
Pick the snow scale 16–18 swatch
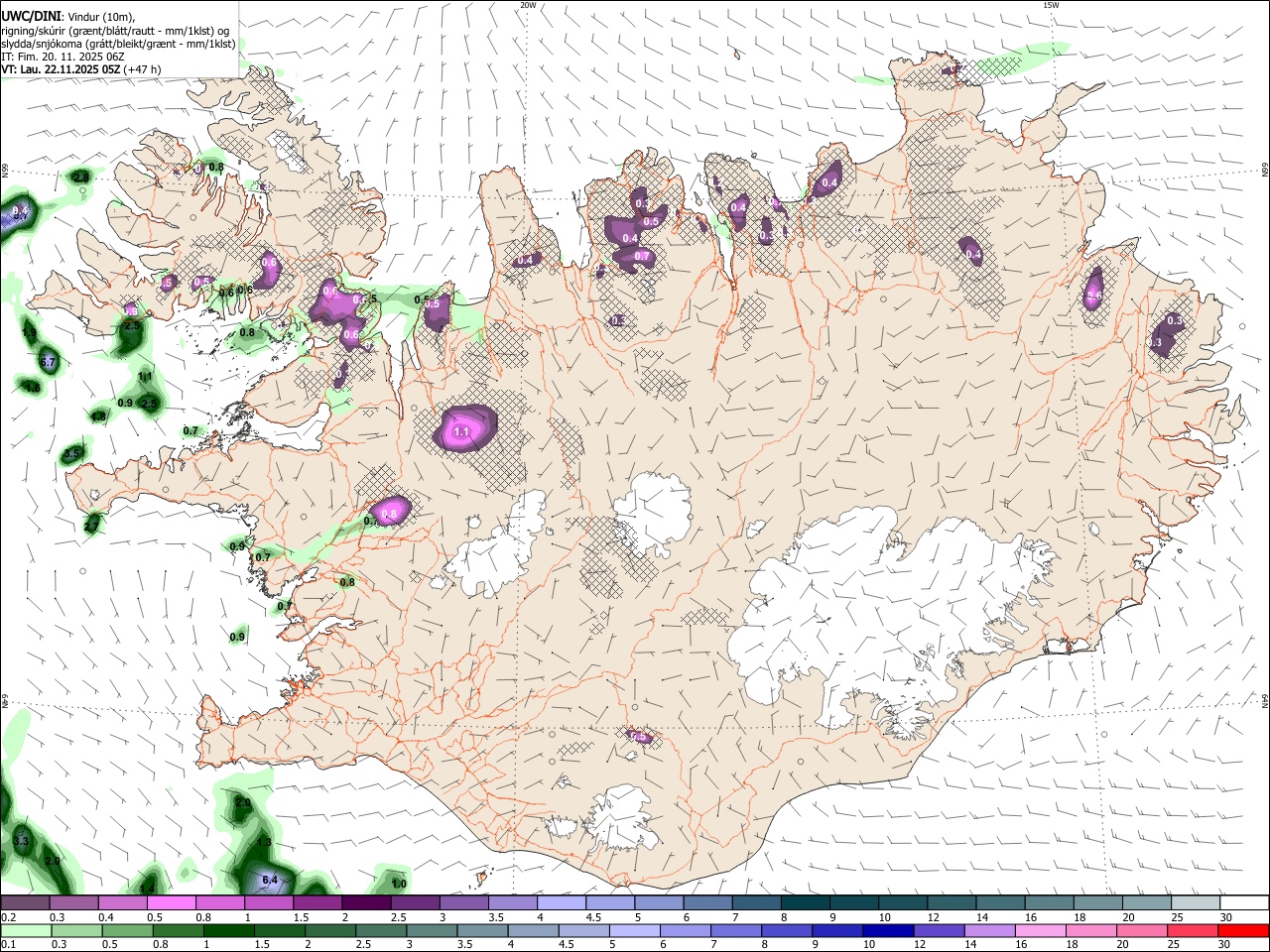(1050, 903)
